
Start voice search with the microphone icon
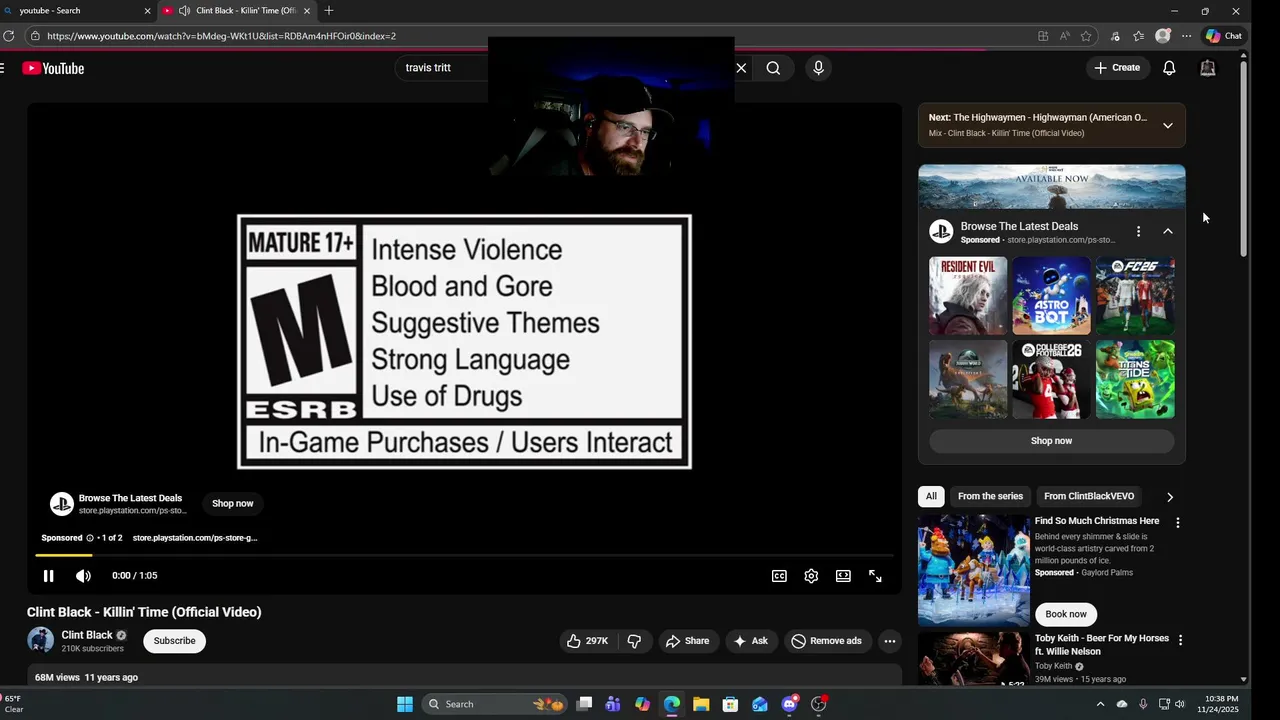(818, 68)
